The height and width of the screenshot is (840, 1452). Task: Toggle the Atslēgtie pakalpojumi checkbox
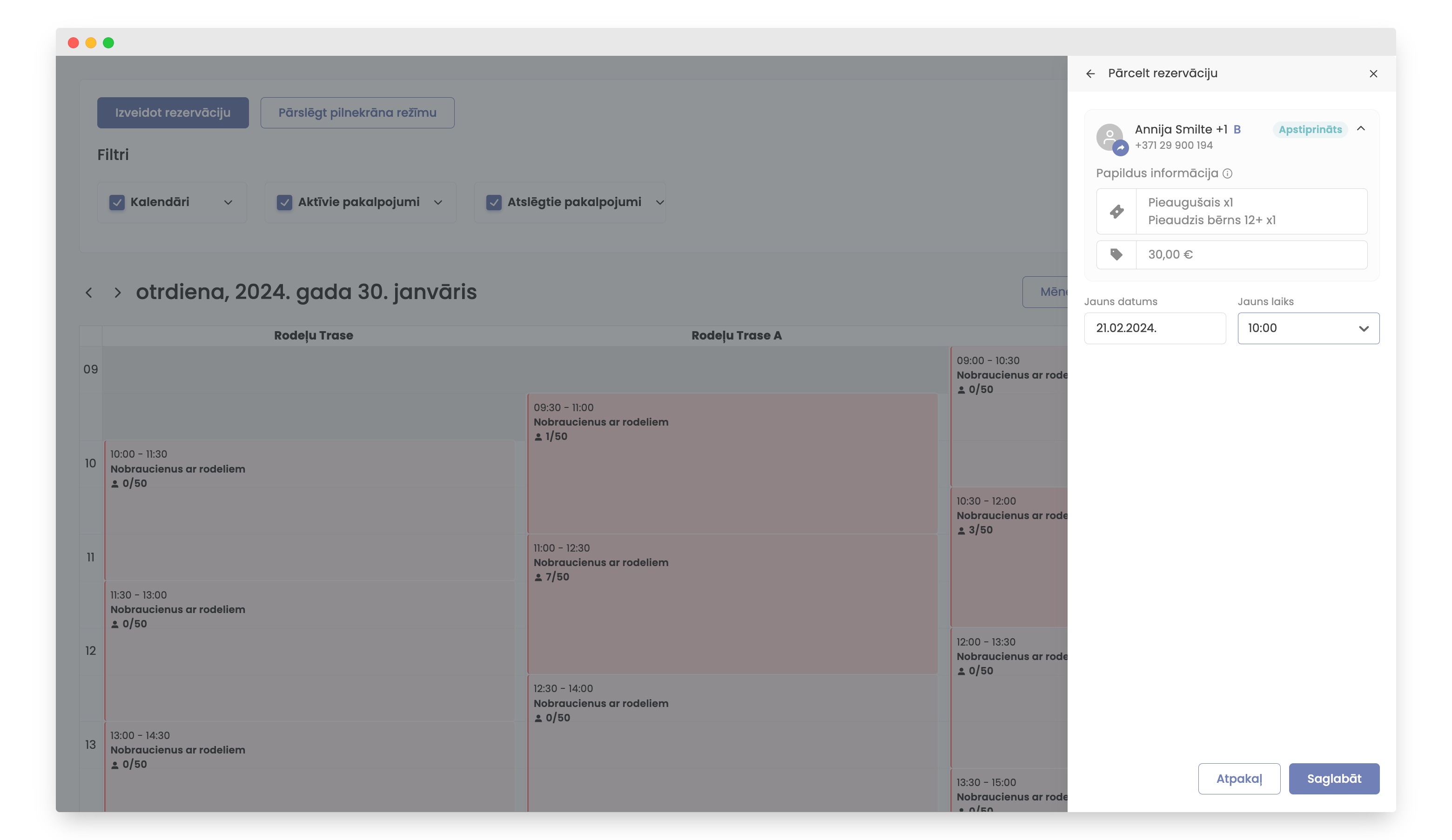494,202
